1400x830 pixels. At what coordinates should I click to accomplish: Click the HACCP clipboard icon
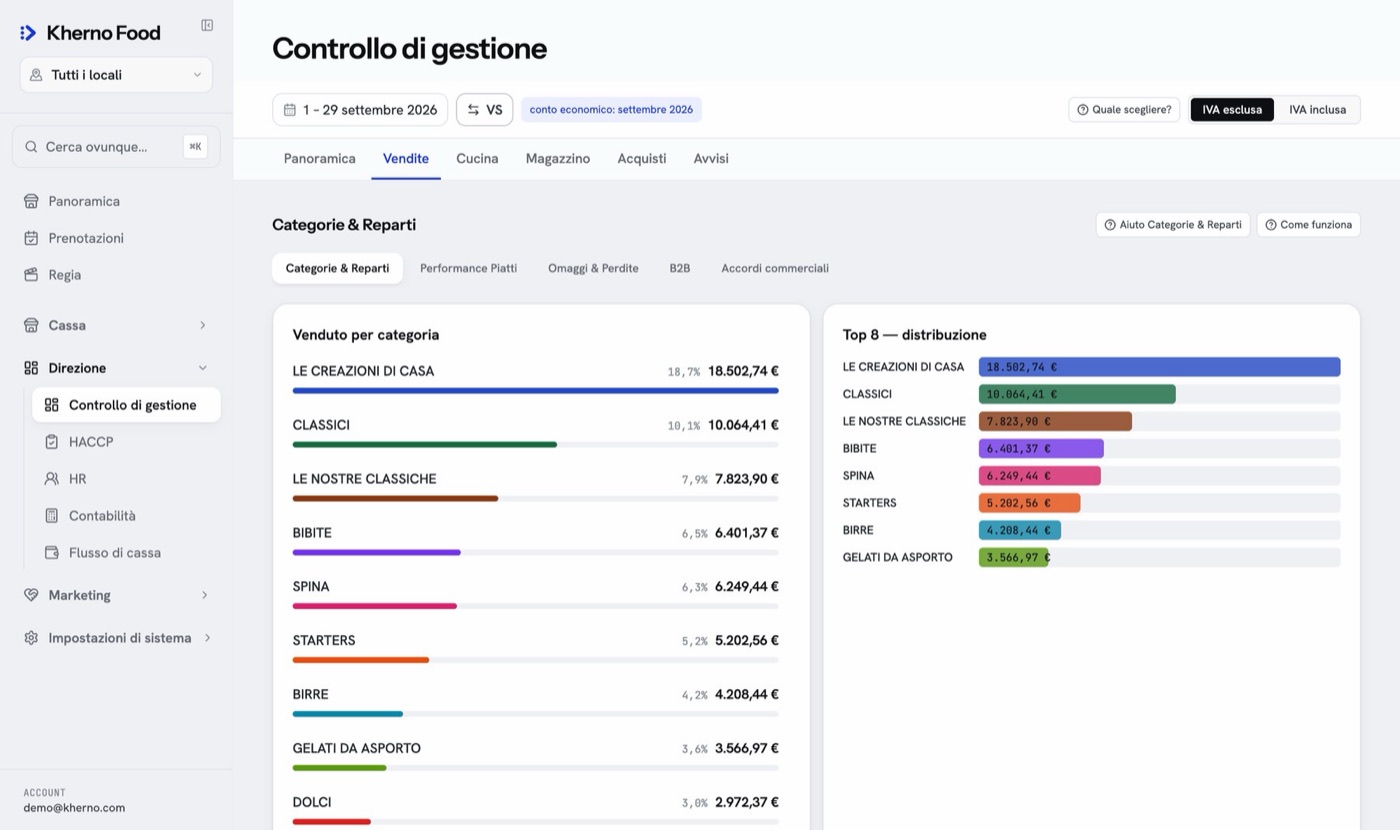click(x=52, y=442)
